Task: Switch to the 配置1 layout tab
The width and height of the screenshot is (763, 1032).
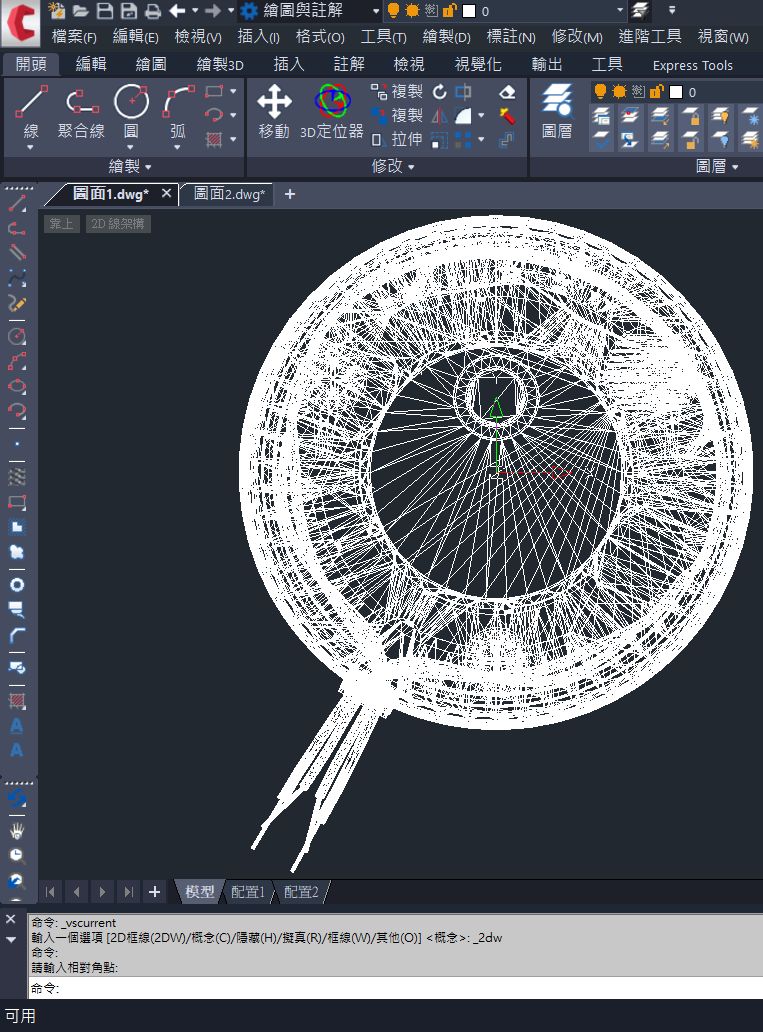Action: [x=248, y=892]
